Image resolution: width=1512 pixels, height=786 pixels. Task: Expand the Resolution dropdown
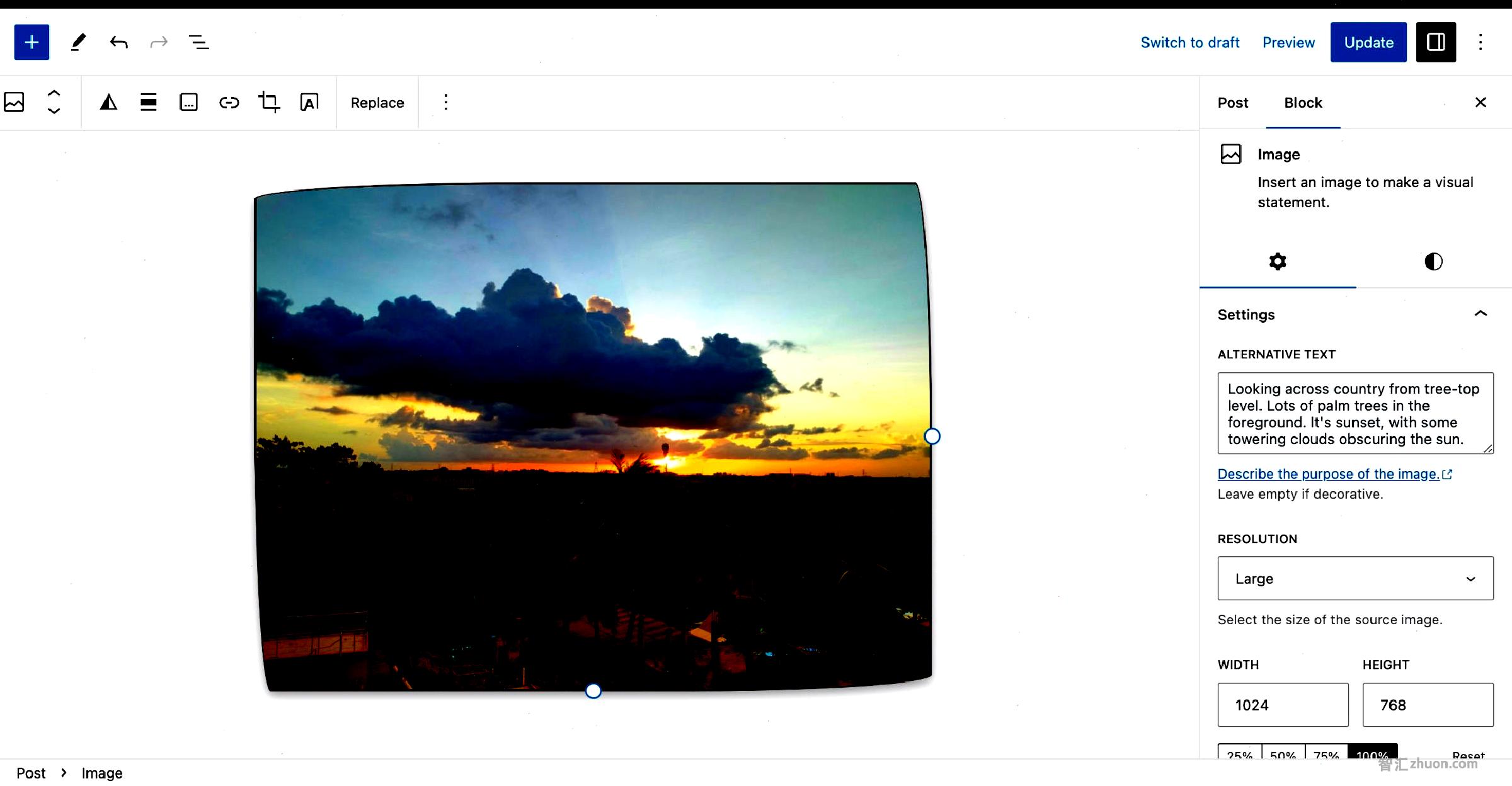coord(1355,578)
